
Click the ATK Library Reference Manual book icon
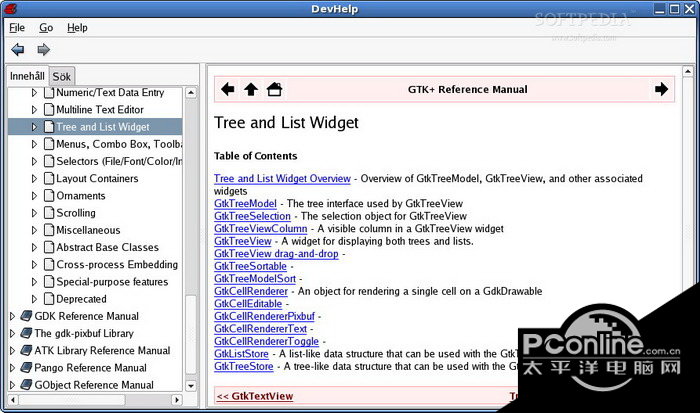pyautogui.click(x=27, y=350)
